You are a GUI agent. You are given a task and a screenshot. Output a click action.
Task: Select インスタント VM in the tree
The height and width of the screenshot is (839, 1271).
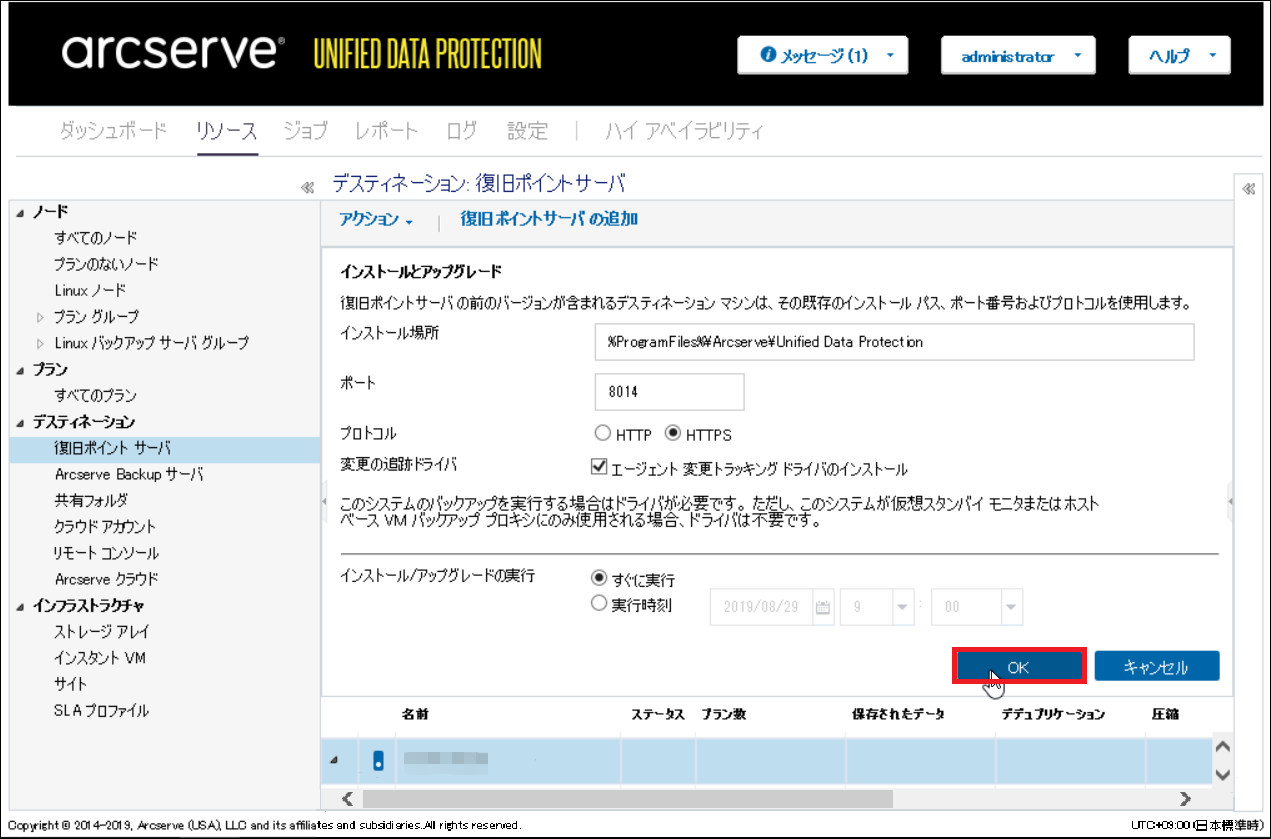pos(100,658)
